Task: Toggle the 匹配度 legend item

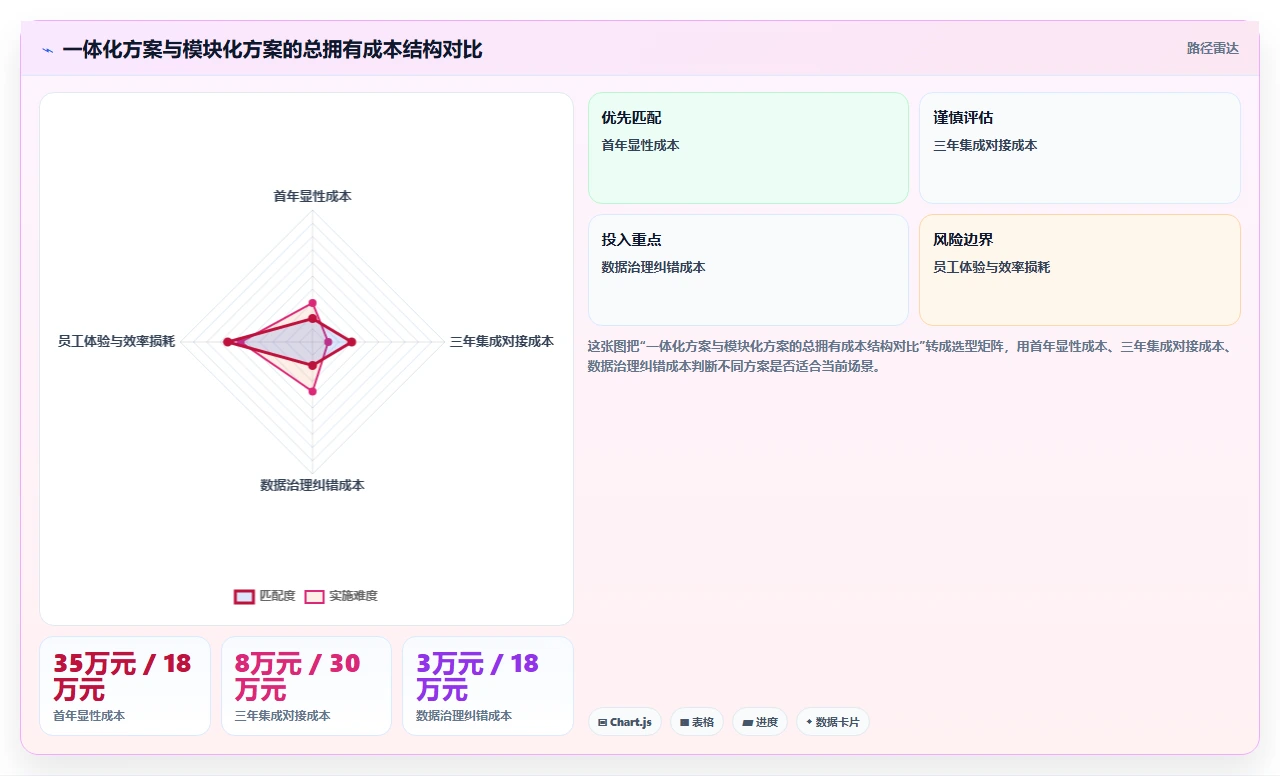Action: coord(265,596)
